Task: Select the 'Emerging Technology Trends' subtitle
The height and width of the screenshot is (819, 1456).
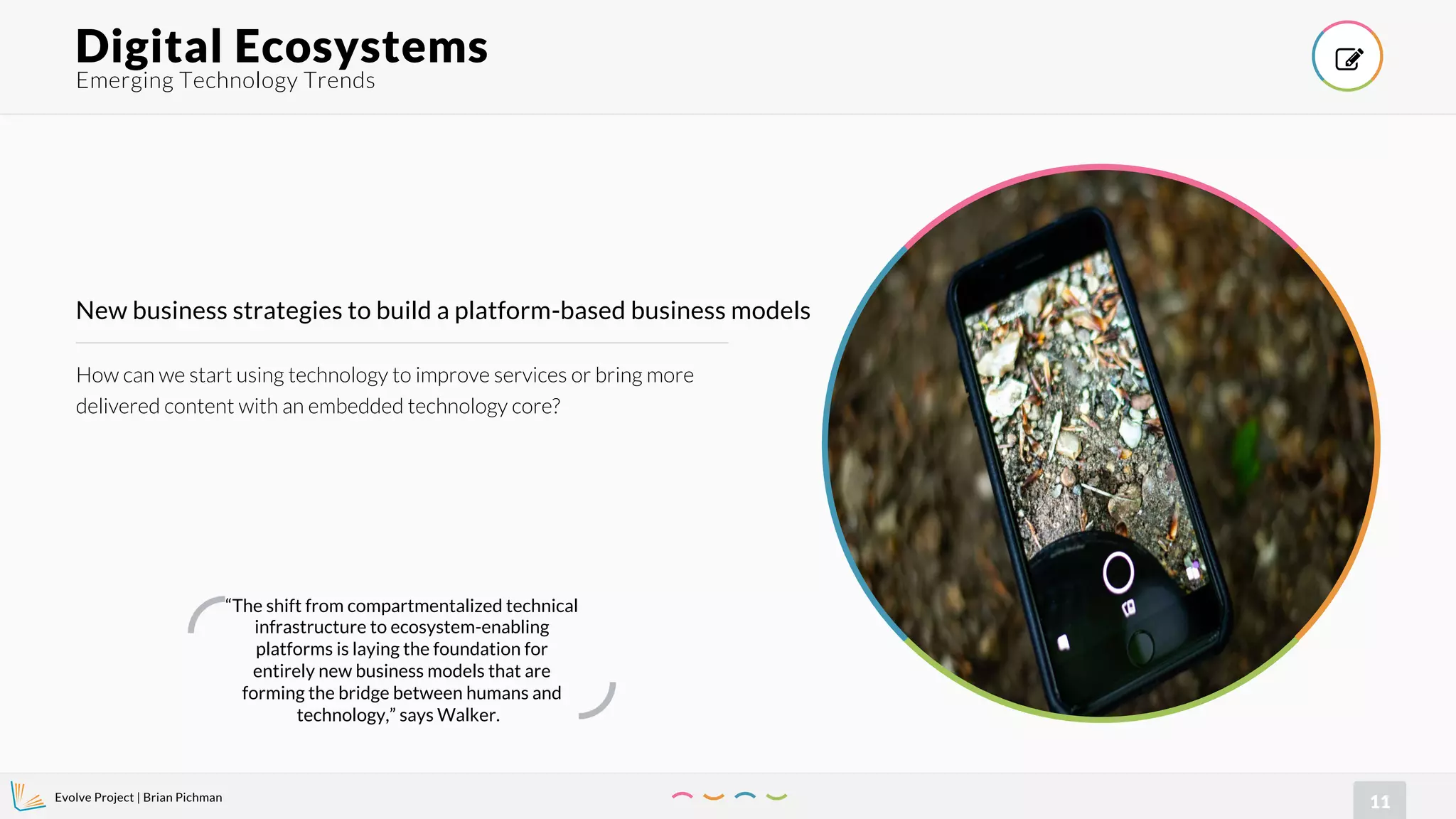Action: click(225, 80)
